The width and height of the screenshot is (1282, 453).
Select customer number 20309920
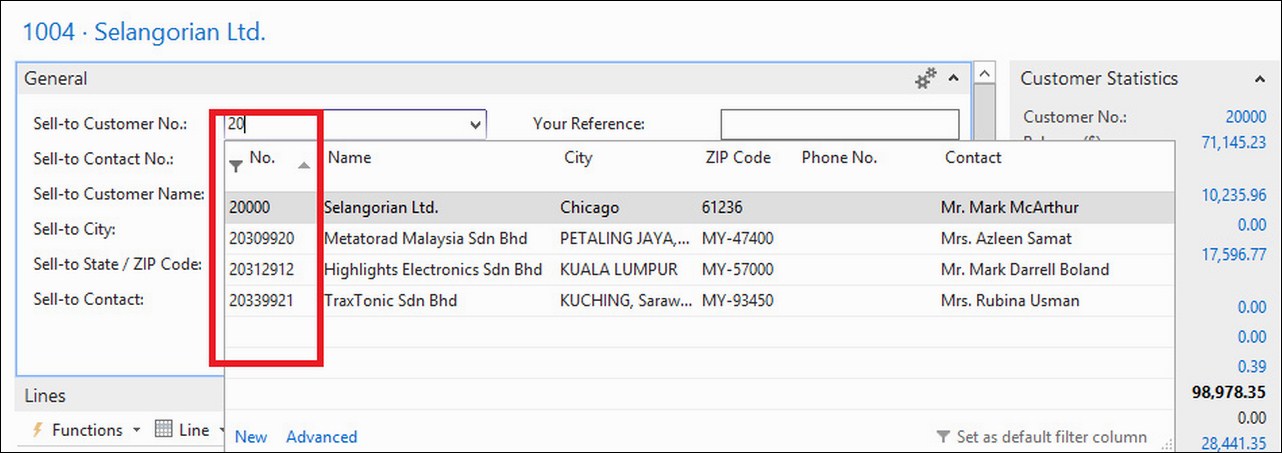(x=261, y=239)
